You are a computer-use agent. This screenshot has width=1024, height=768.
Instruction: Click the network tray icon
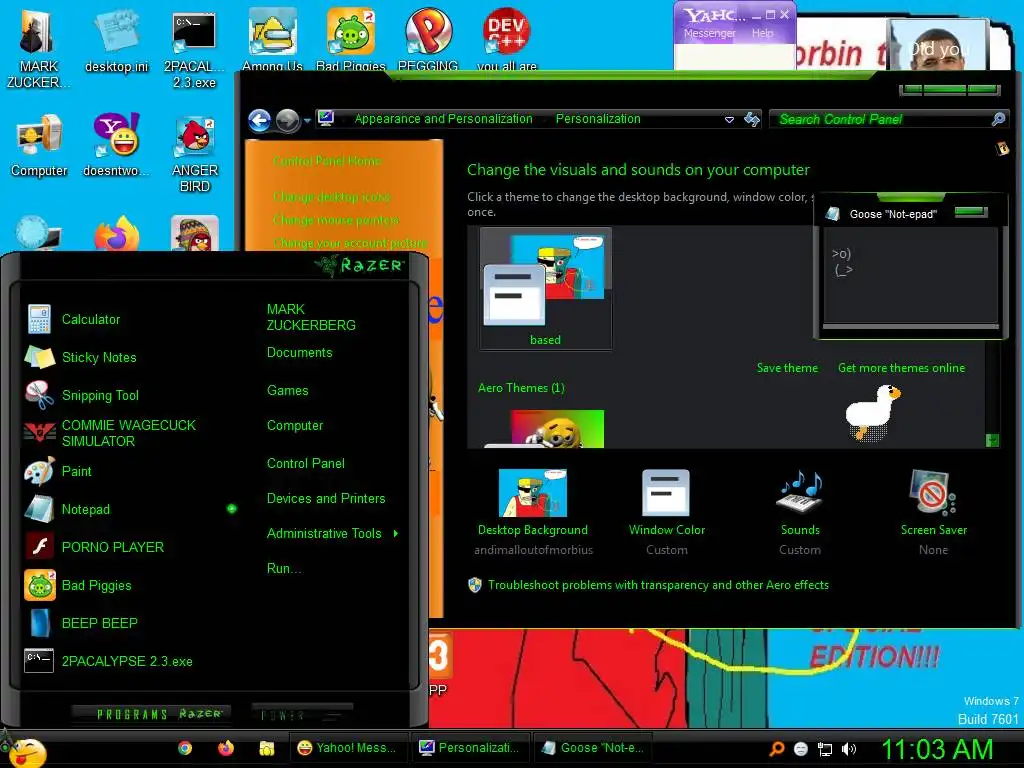[825, 749]
